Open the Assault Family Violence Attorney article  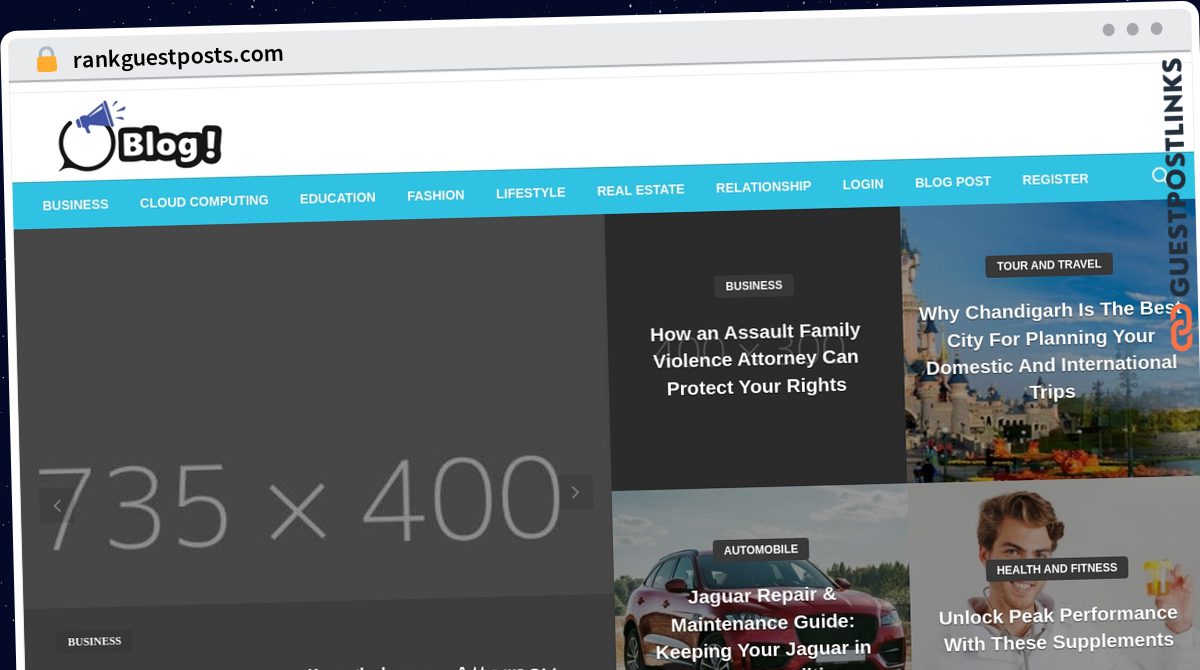[x=756, y=358]
